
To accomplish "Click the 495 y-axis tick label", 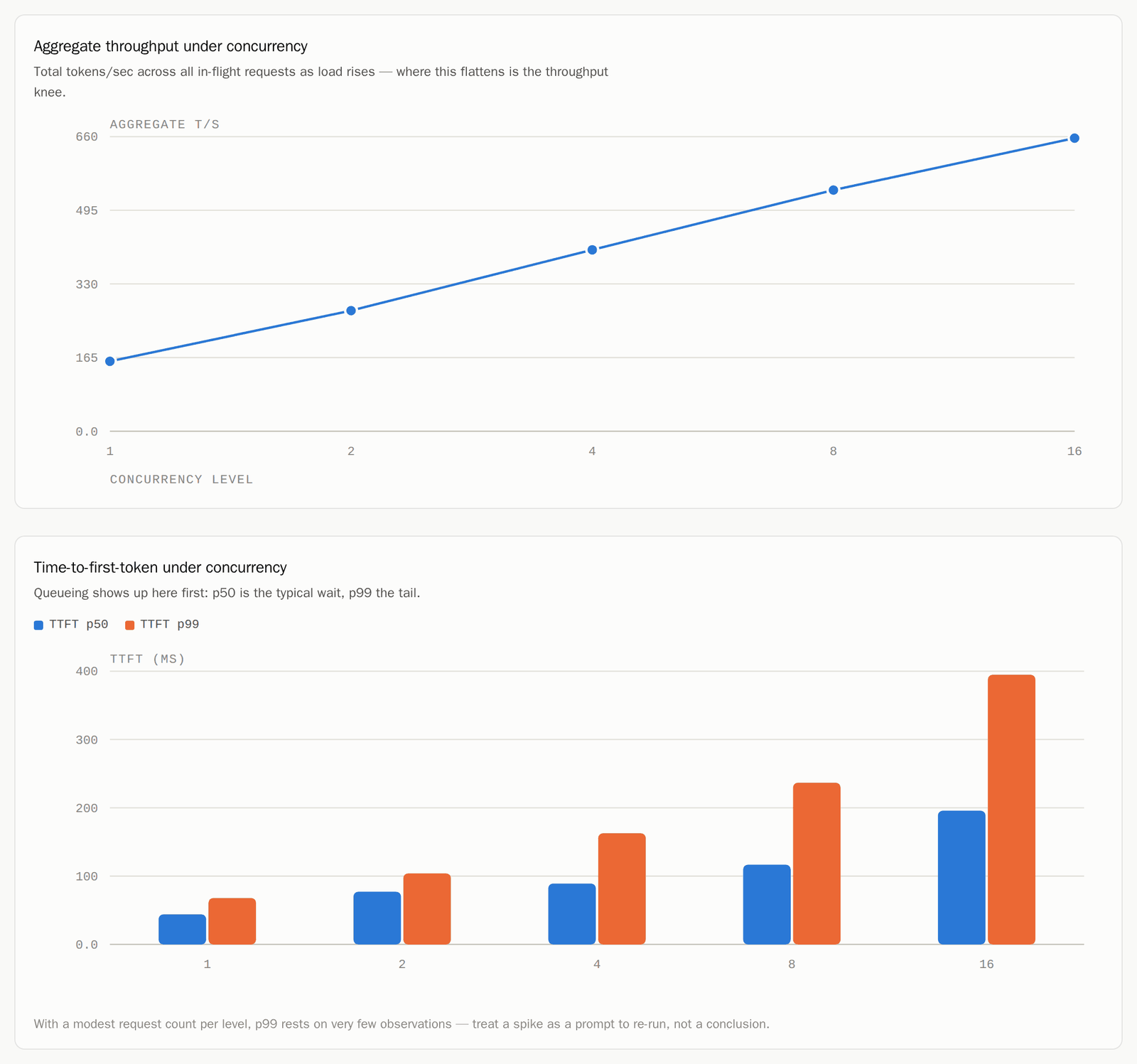I will tap(87, 210).
